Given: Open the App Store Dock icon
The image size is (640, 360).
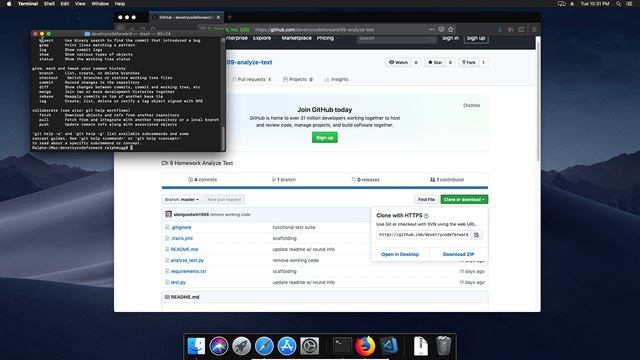Looking at the screenshot, I should (x=287, y=346).
